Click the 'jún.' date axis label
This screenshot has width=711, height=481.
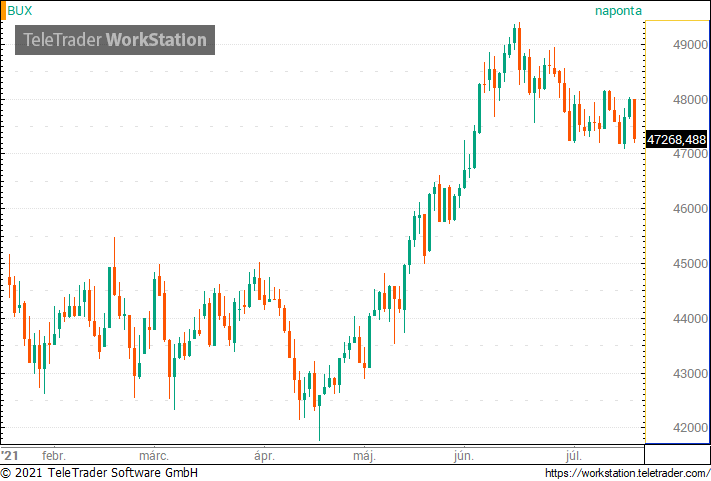click(463, 456)
